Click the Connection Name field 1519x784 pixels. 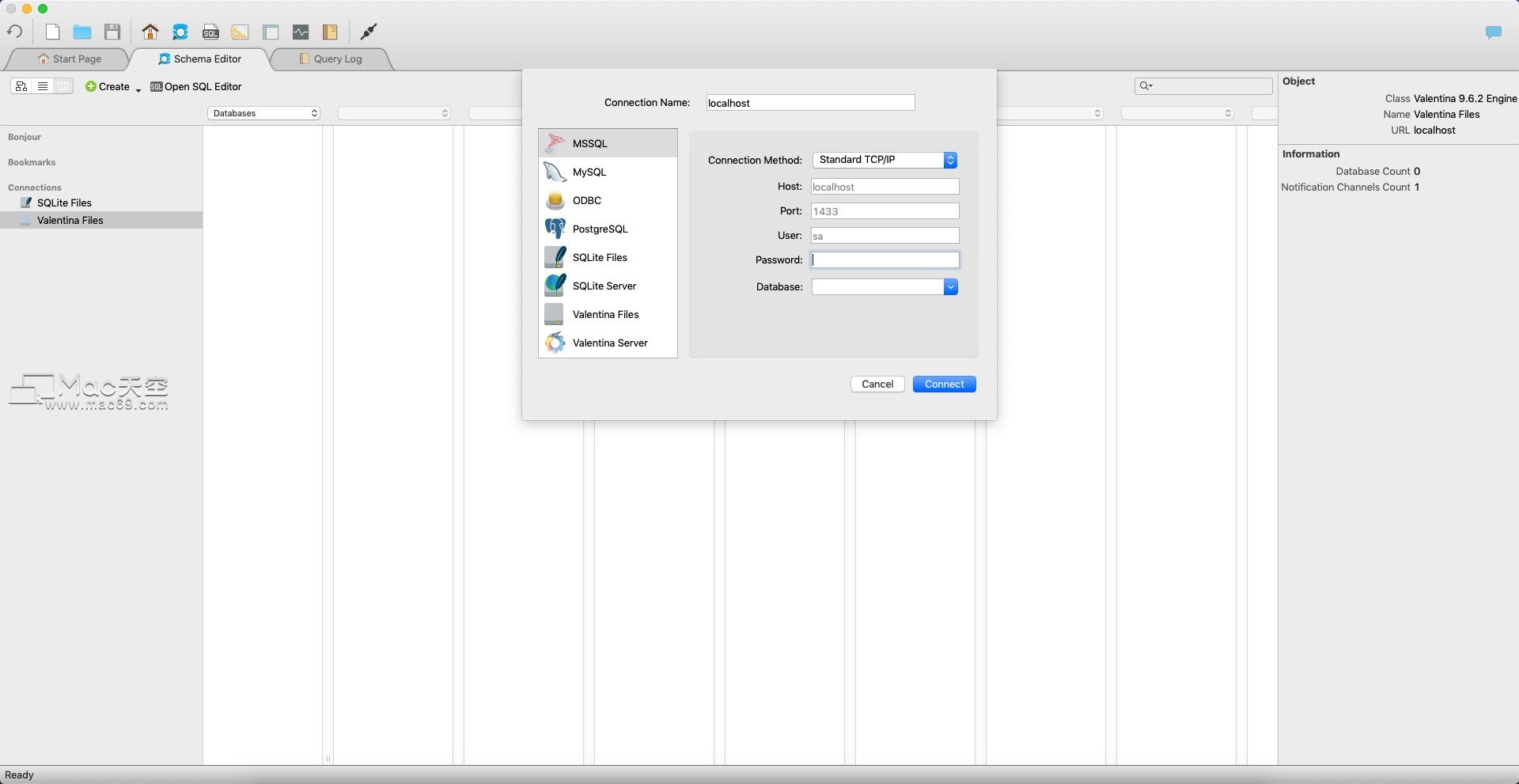[x=810, y=103]
